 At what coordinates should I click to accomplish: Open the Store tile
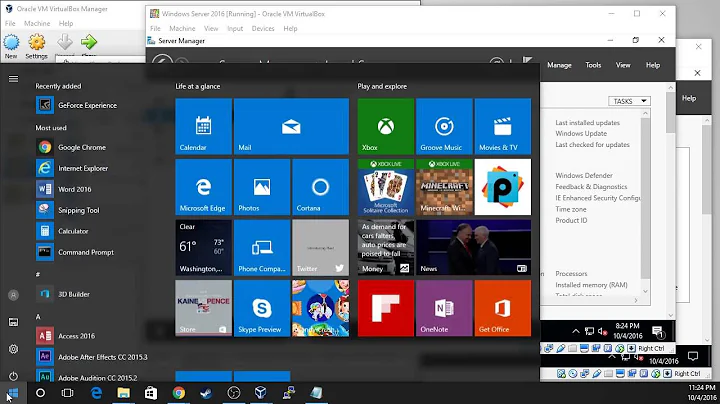coord(203,308)
